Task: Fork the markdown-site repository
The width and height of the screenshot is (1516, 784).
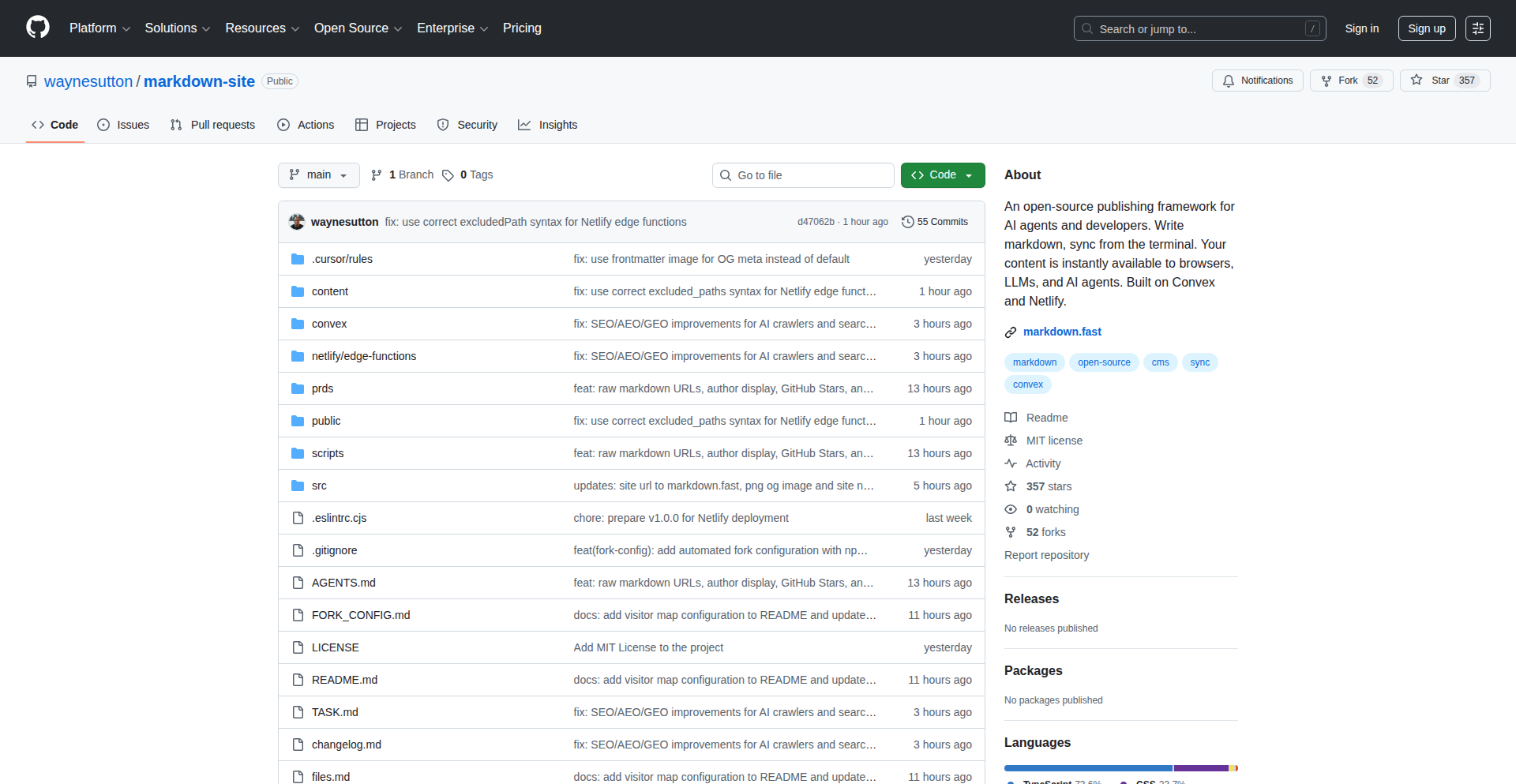Action: pos(1350,81)
